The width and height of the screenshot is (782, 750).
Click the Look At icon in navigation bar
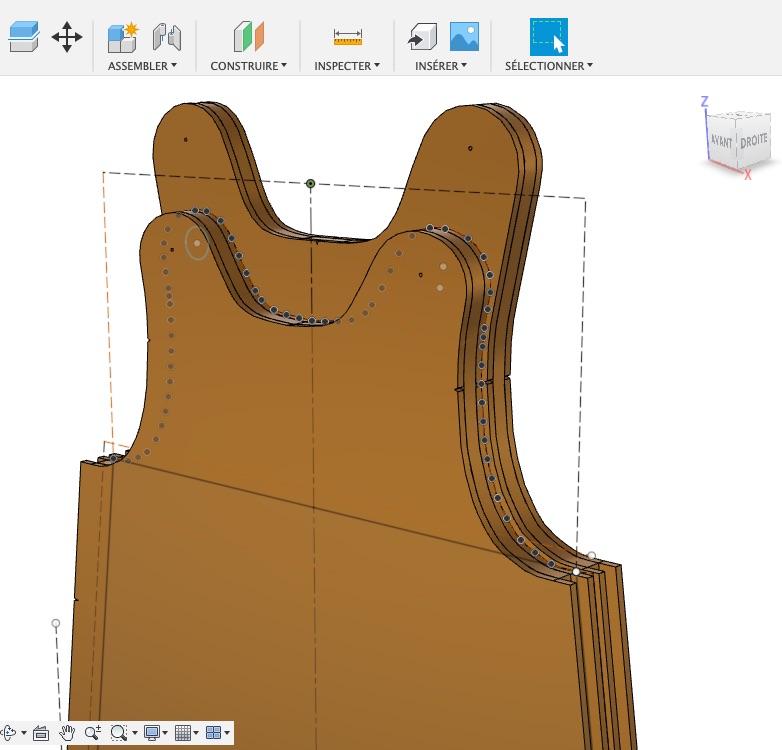41,733
